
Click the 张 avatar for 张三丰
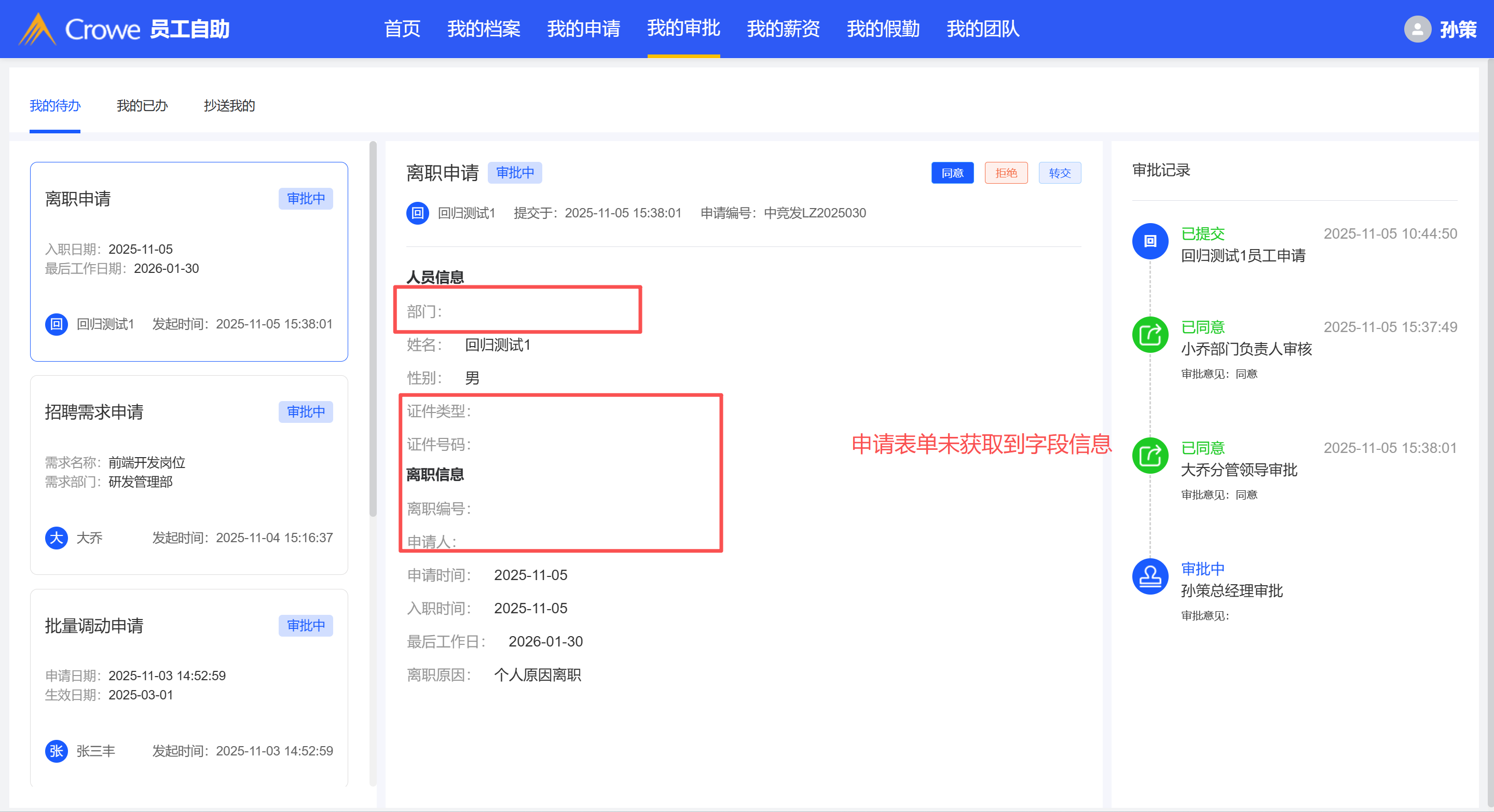click(56, 751)
